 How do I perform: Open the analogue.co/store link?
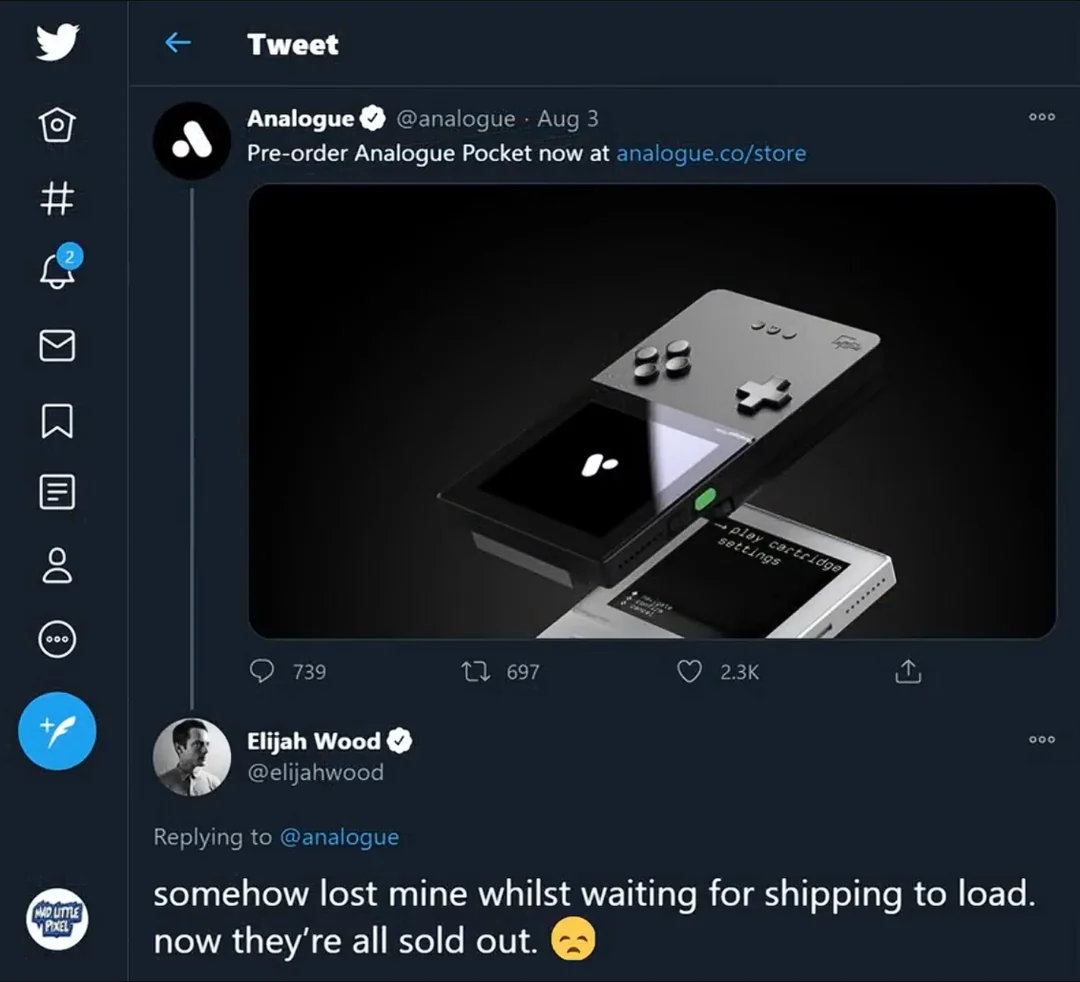(711, 154)
